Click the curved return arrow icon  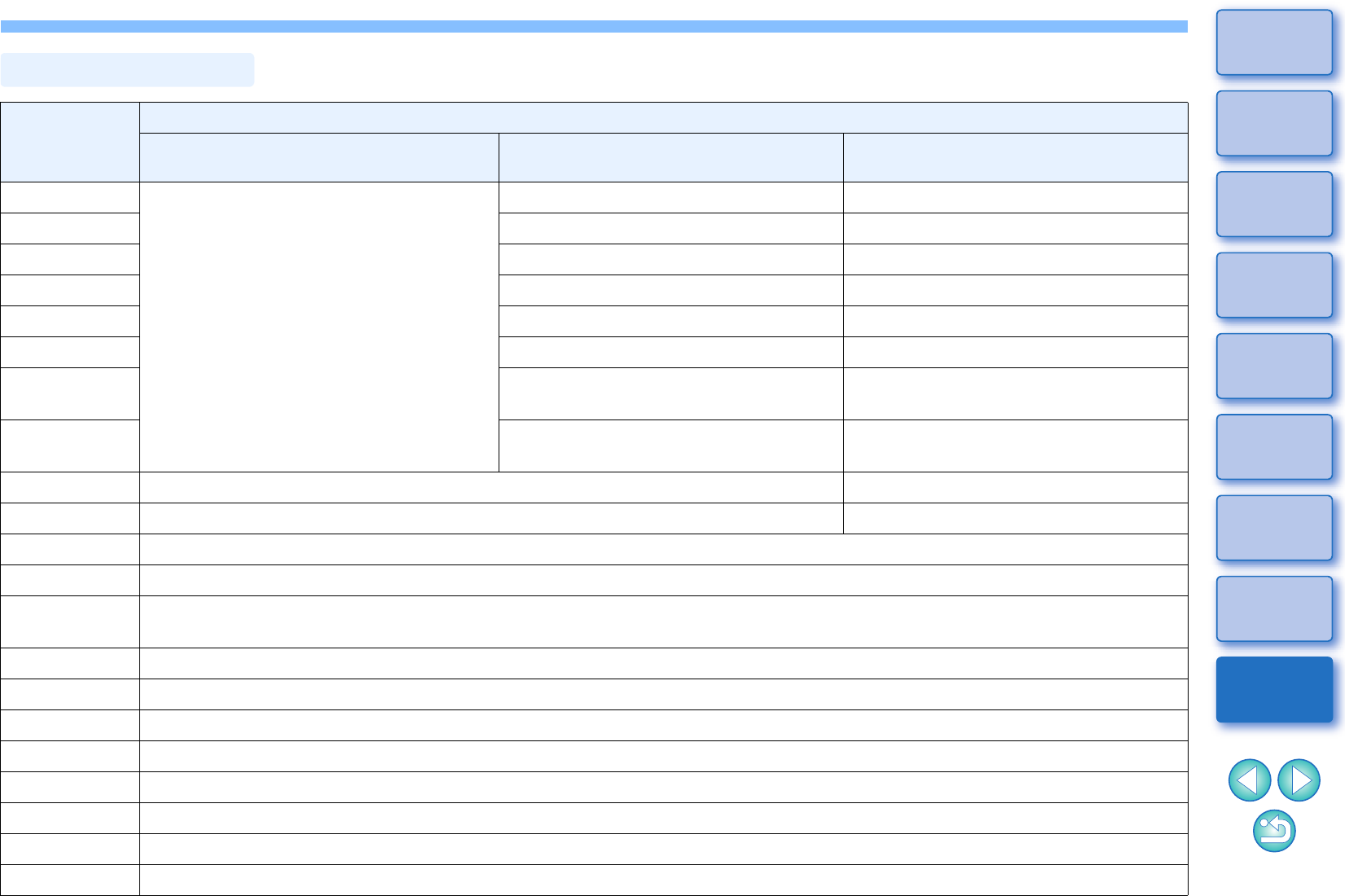click(1274, 831)
